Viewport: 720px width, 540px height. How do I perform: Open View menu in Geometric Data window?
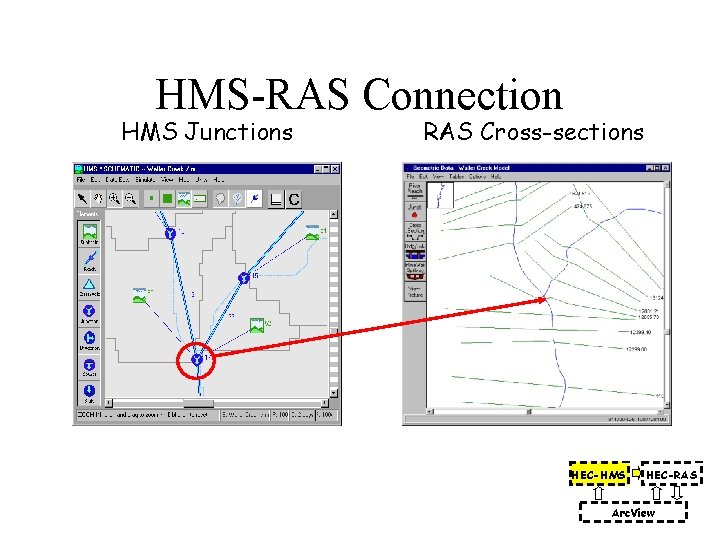439,176
